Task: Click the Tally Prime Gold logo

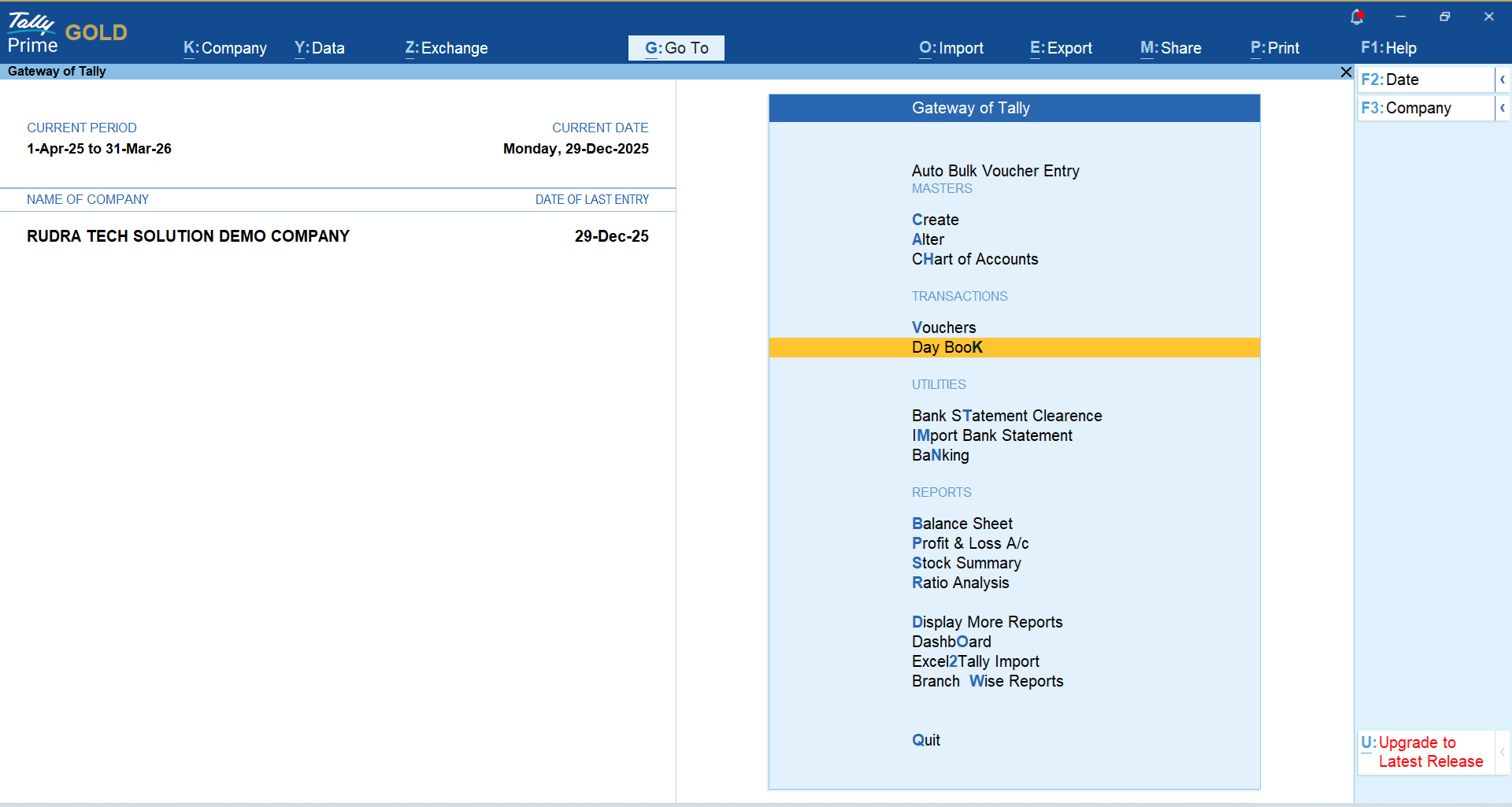Action: pos(67,33)
